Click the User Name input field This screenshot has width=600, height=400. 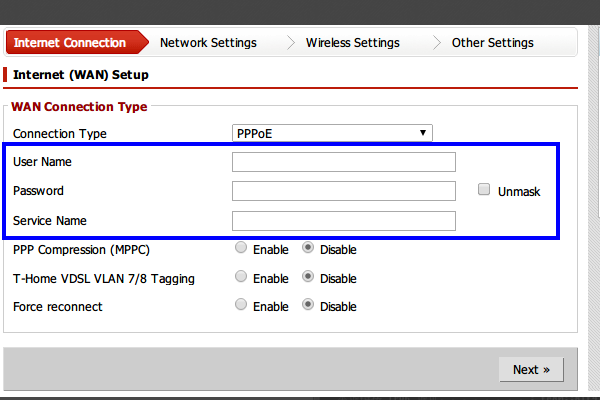click(x=343, y=162)
